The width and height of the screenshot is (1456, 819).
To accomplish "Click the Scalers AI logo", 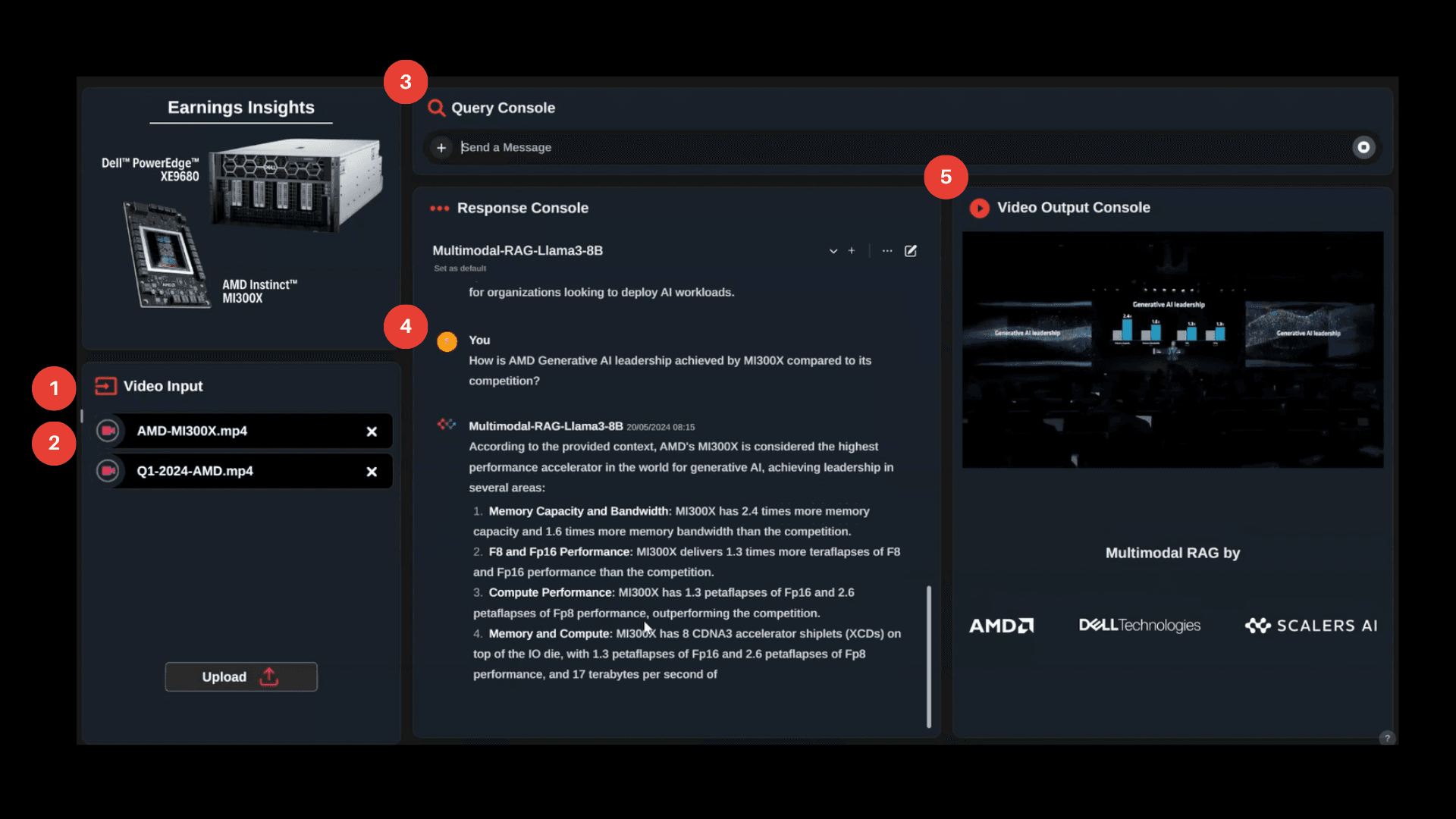I will point(1311,626).
